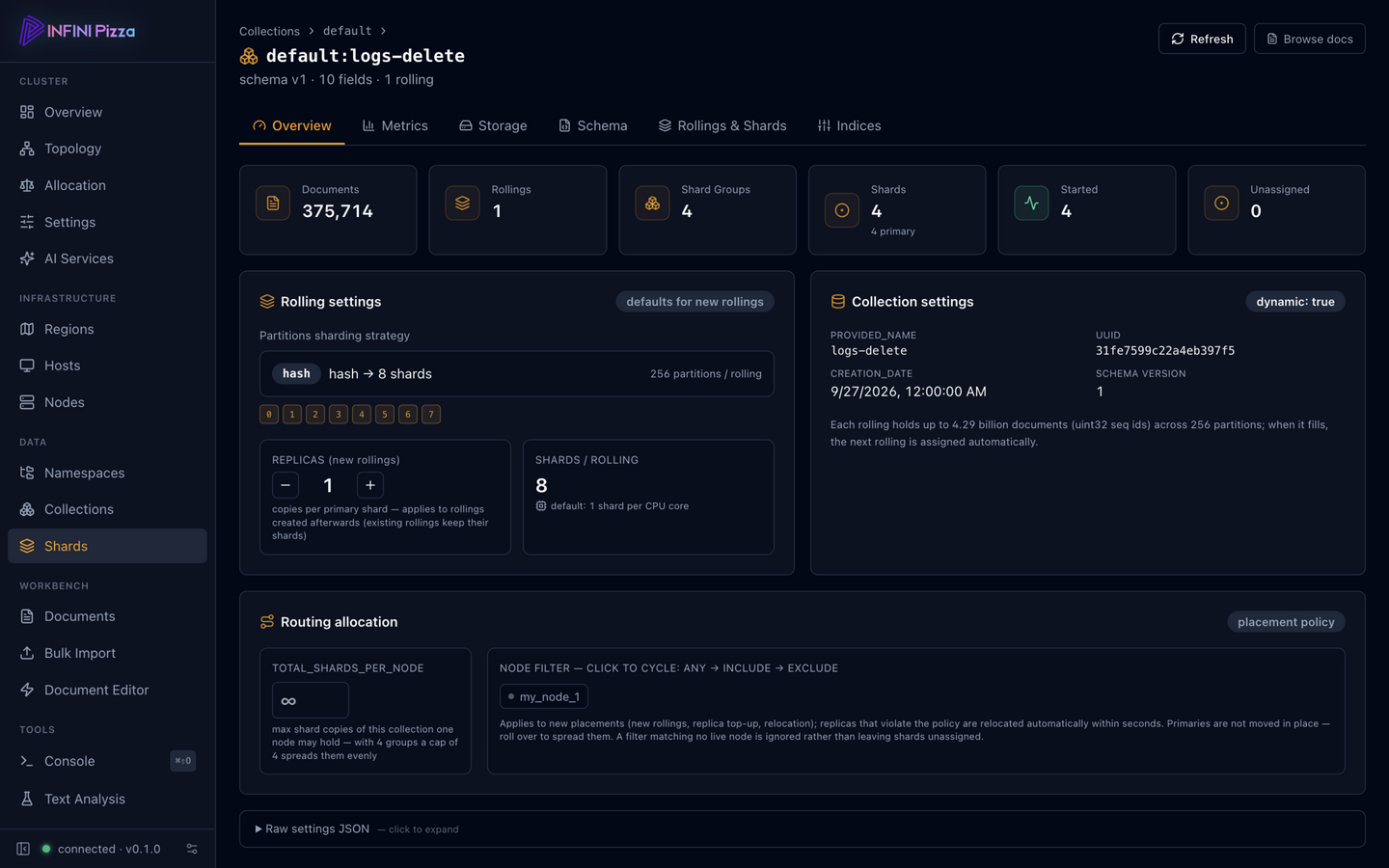1389x868 pixels.
Task: Click the Documents count card
Action: pos(328,210)
